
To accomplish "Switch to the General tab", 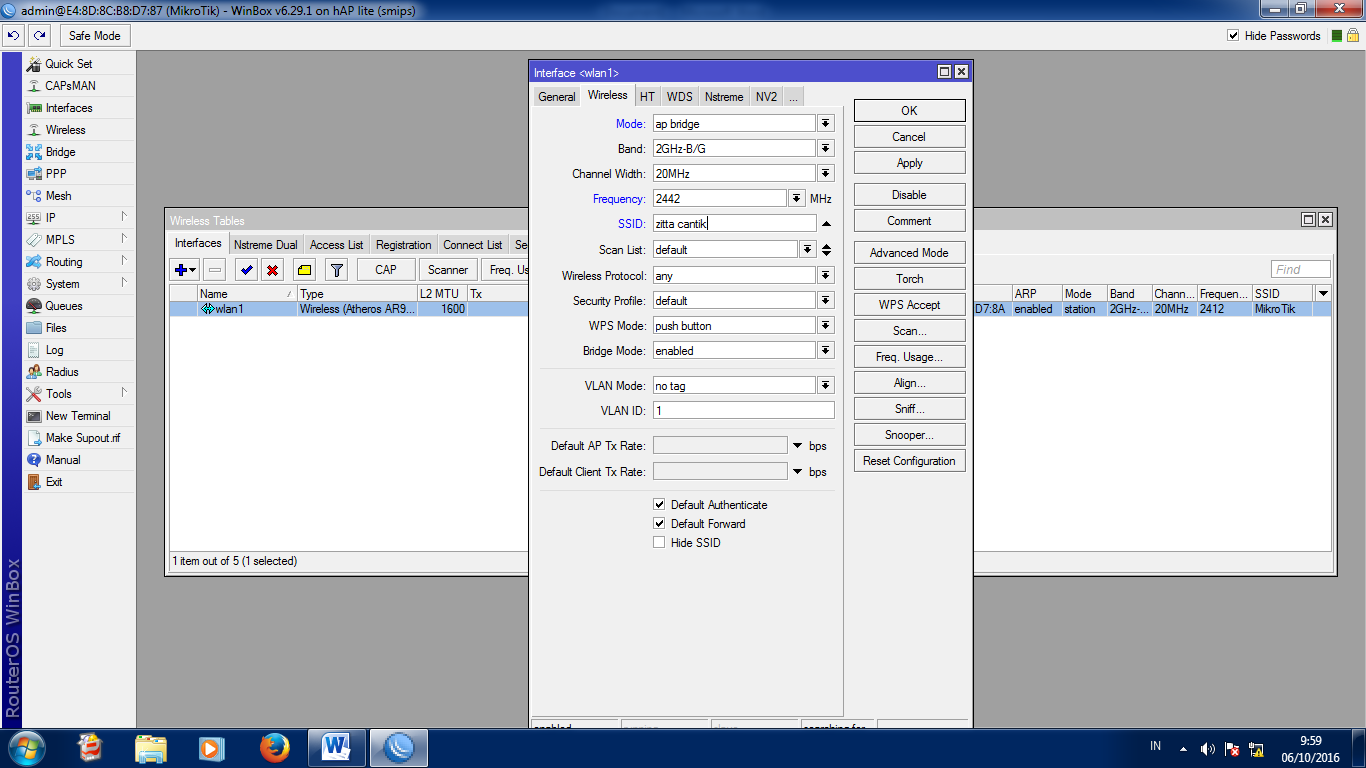I will pos(556,97).
